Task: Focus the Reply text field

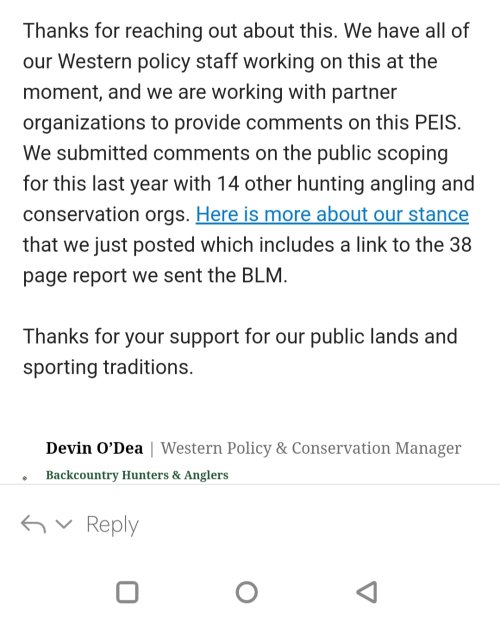Action: click(112, 525)
